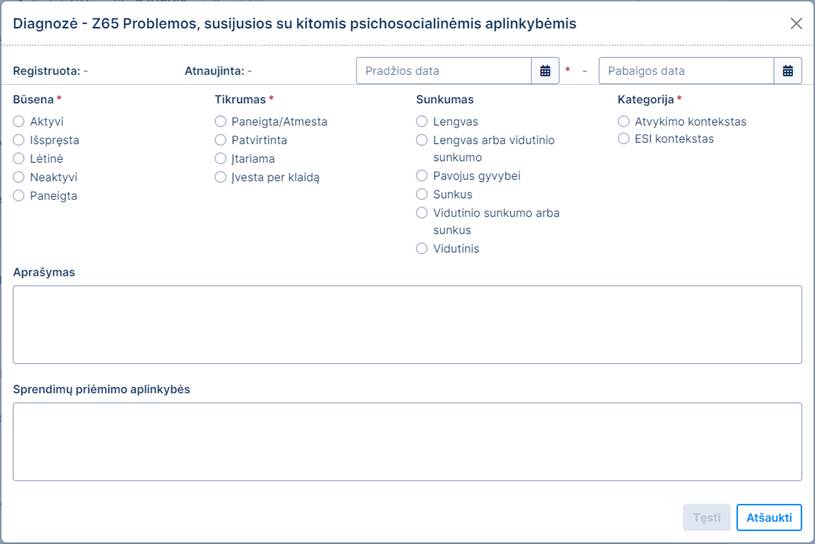Open the Pabaigos data calendar picker
815x544 pixels.
(x=788, y=71)
